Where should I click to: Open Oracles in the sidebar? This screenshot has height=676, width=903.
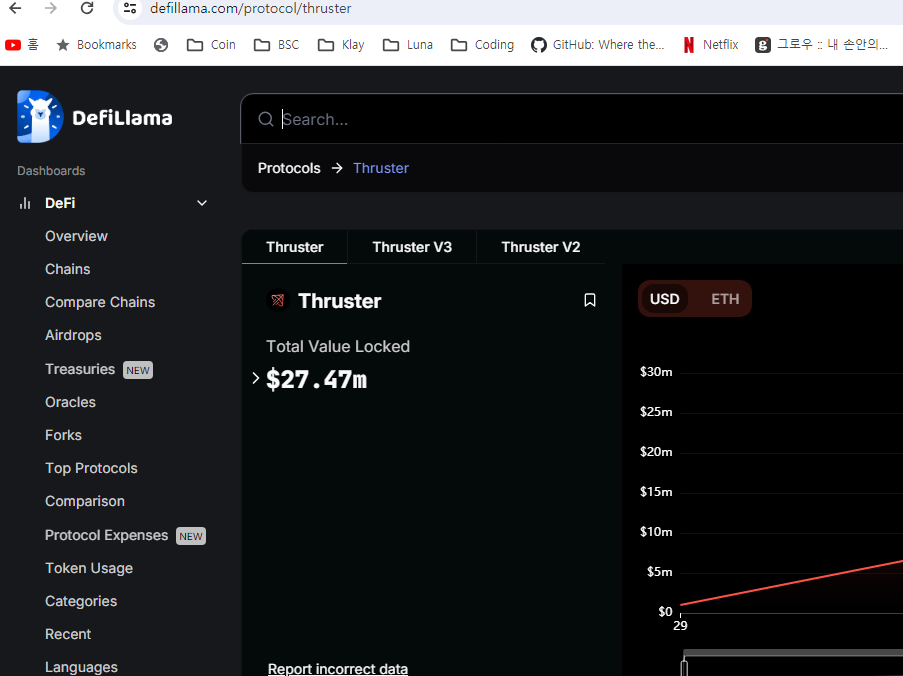pos(70,402)
